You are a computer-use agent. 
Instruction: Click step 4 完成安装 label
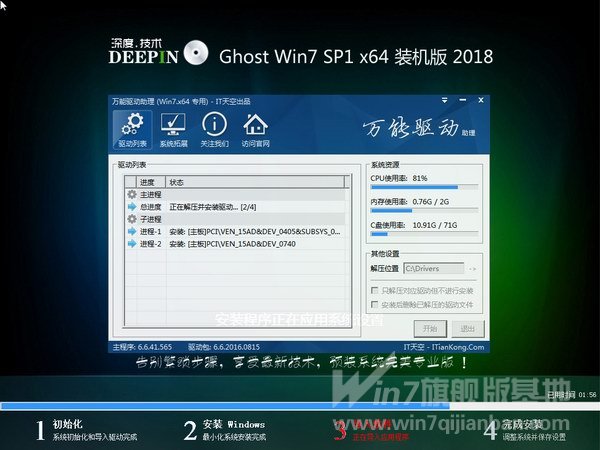(522, 424)
